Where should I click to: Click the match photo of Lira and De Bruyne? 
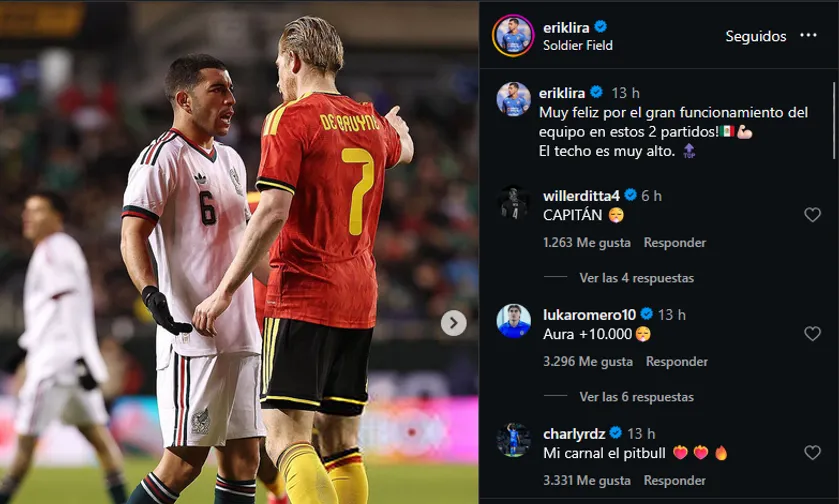pos(239,252)
